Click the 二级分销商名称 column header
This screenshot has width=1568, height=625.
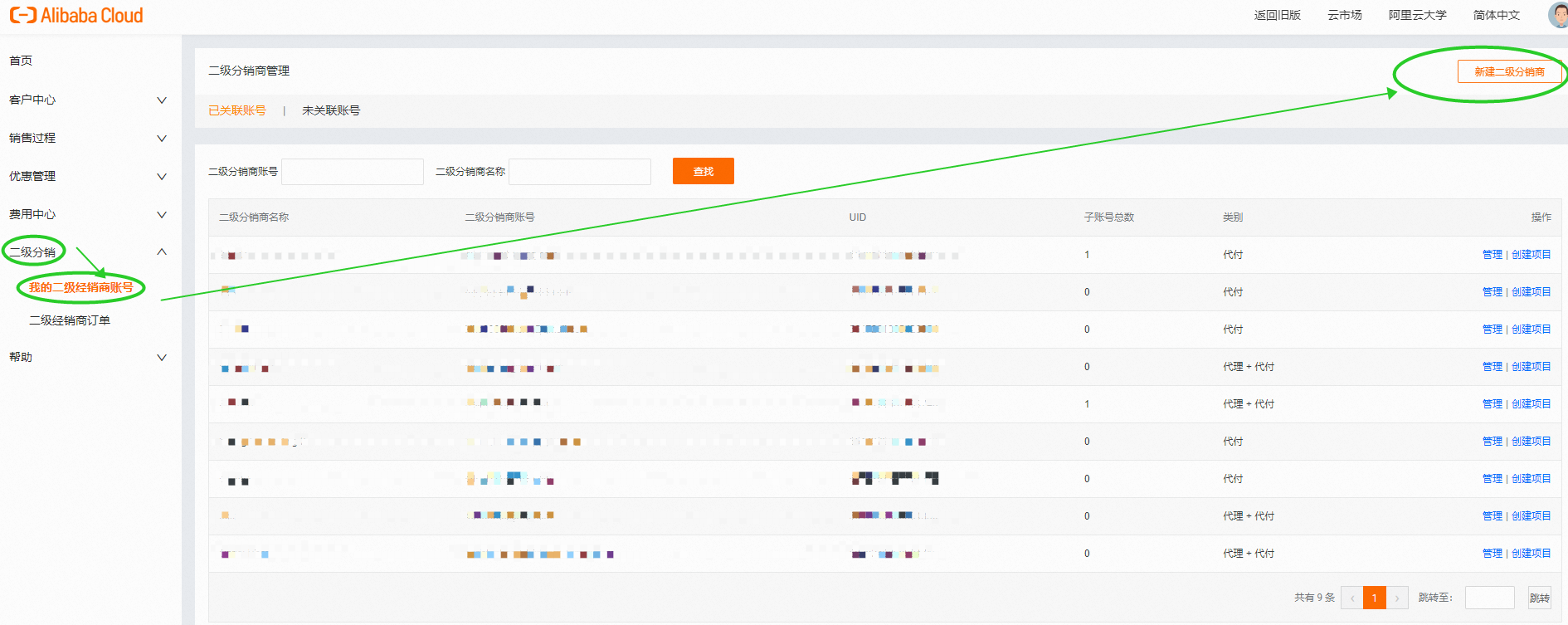pos(254,217)
